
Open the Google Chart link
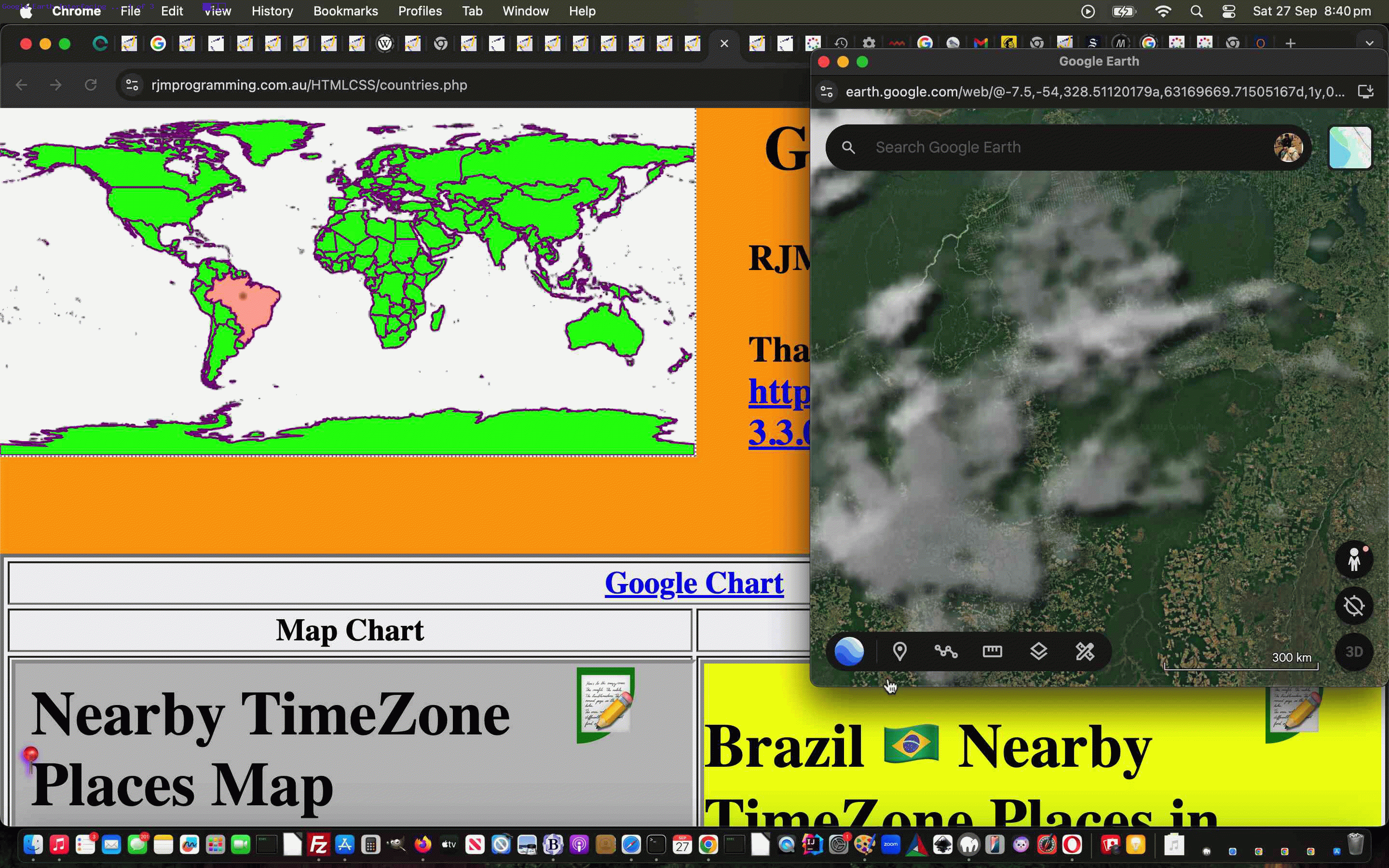694,583
